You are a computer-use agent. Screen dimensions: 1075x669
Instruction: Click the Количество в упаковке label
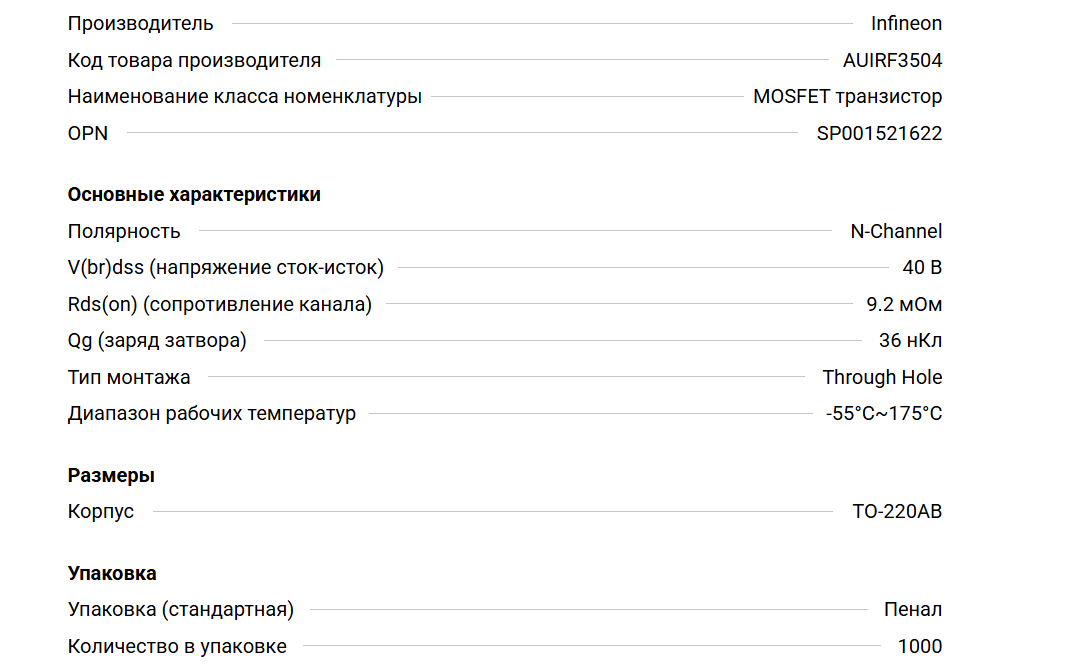point(177,646)
